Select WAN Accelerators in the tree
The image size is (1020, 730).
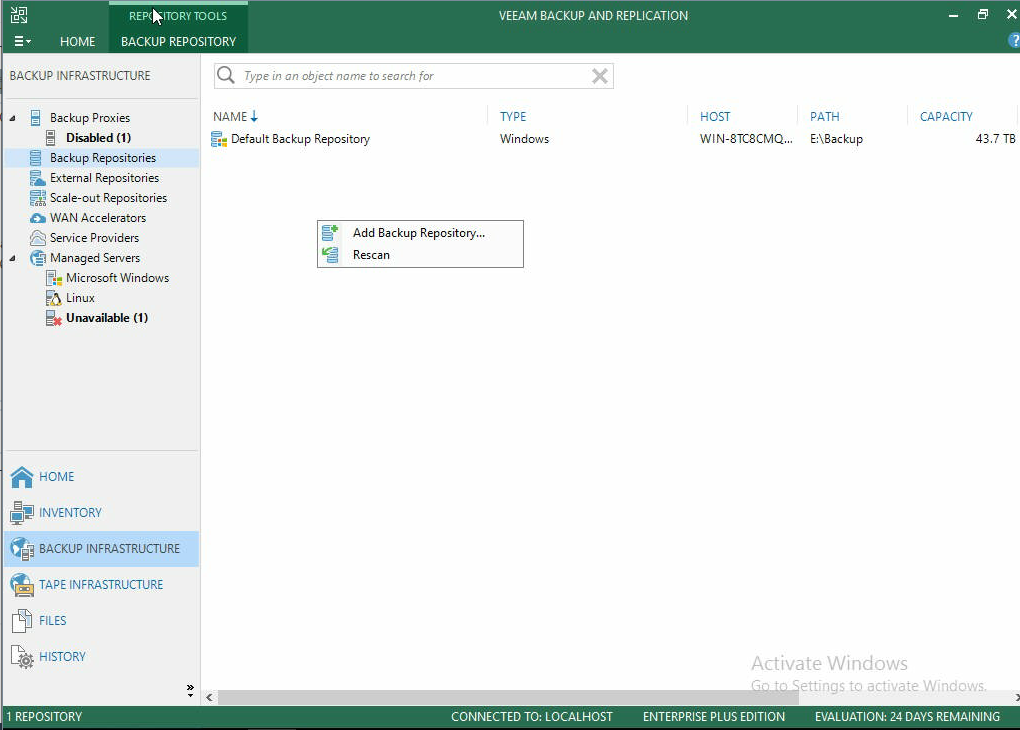pos(98,218)
